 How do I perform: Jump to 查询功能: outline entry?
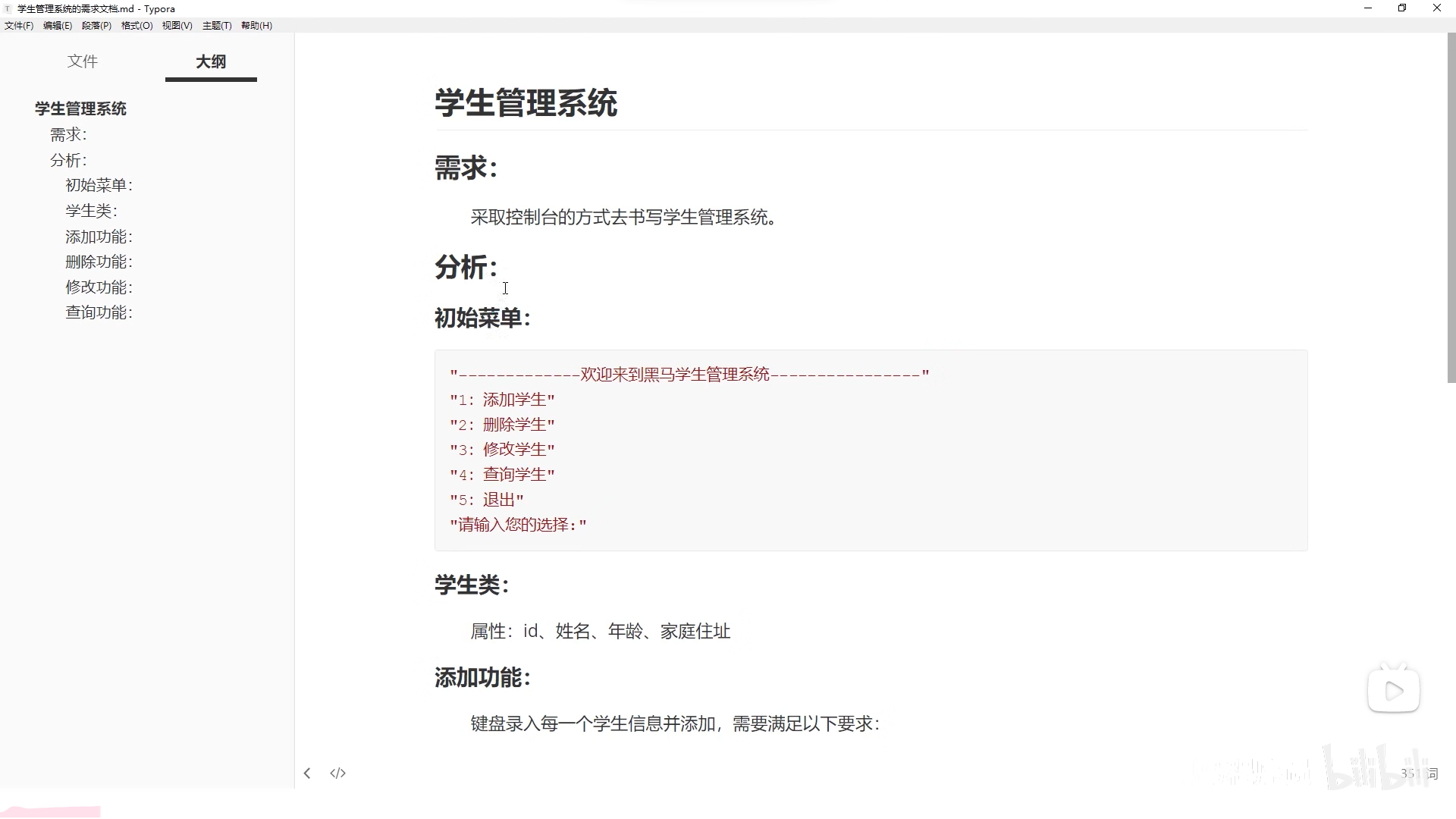pos(99,312)
